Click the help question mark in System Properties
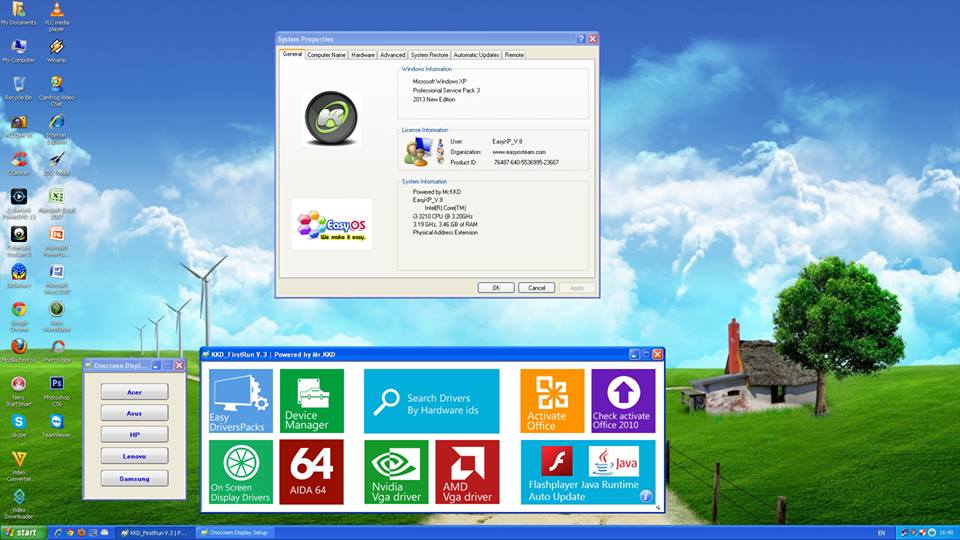The height and width of the screenshot is (540, 960). point(581,39)
